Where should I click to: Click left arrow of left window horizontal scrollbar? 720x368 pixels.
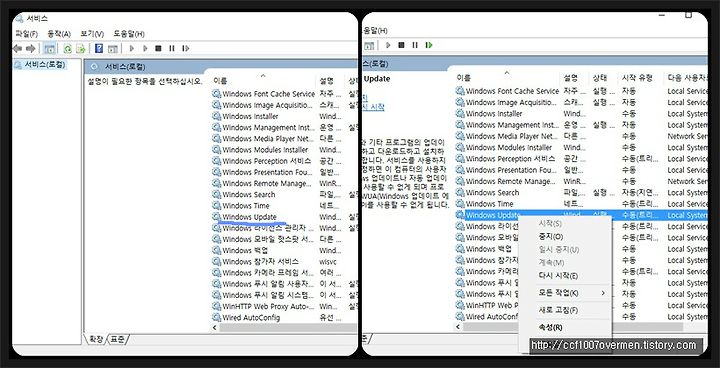[214, 328]
